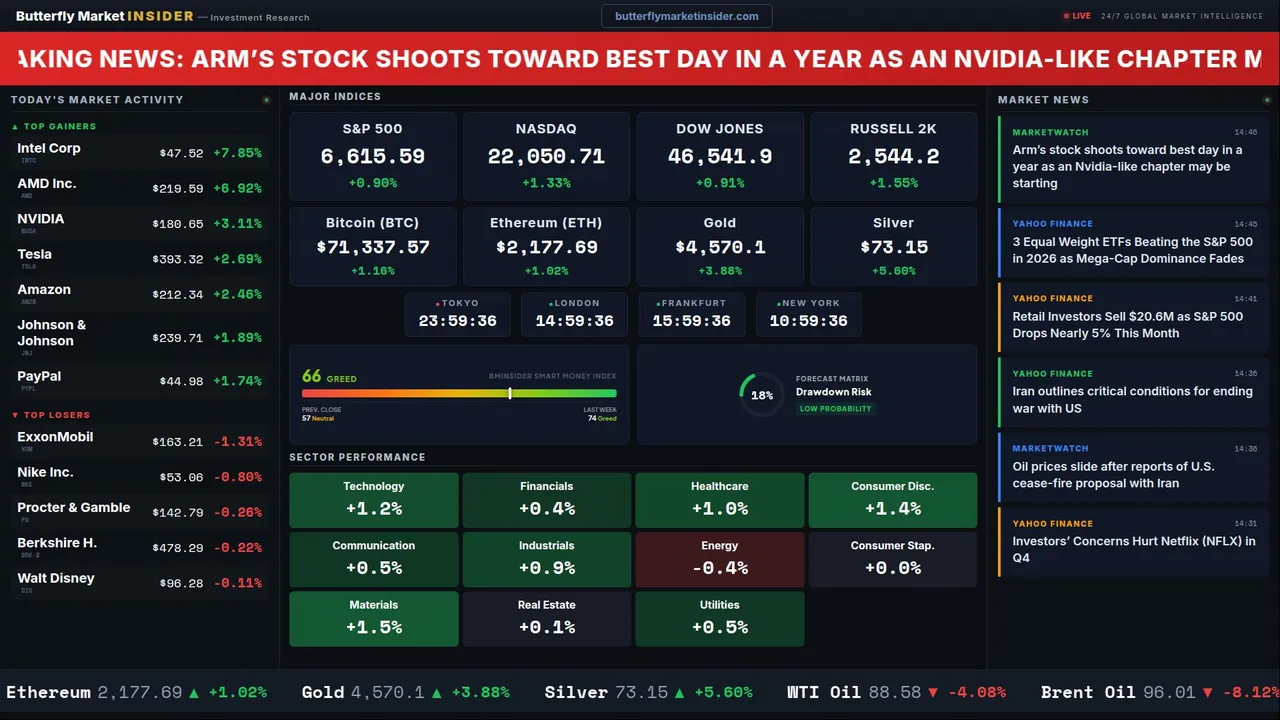
Task: Click the Bitcoin (BTC) price card
Action: pyautogui.click(x=373, y=246)
